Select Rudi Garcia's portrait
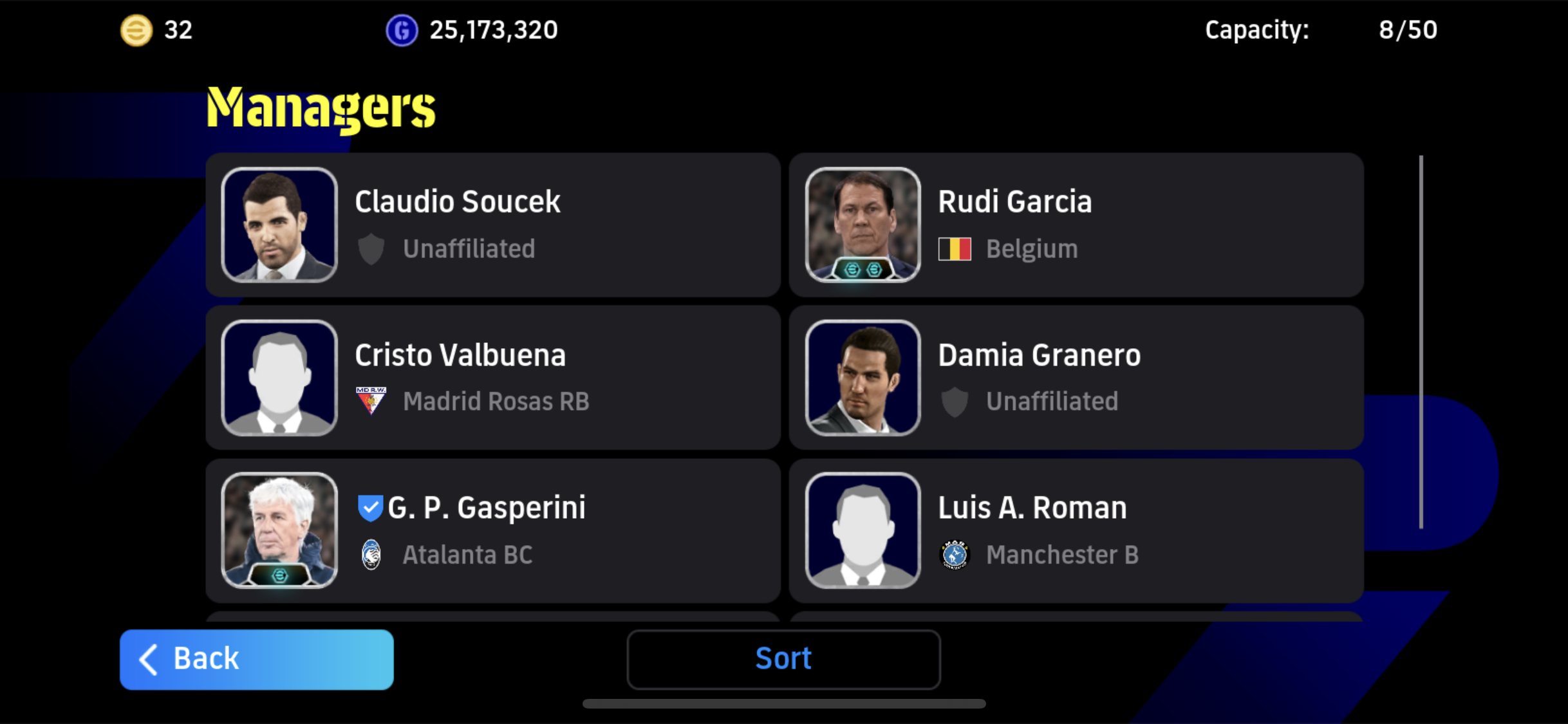The height and width of the screenshot is (724, 1568). 863,225
